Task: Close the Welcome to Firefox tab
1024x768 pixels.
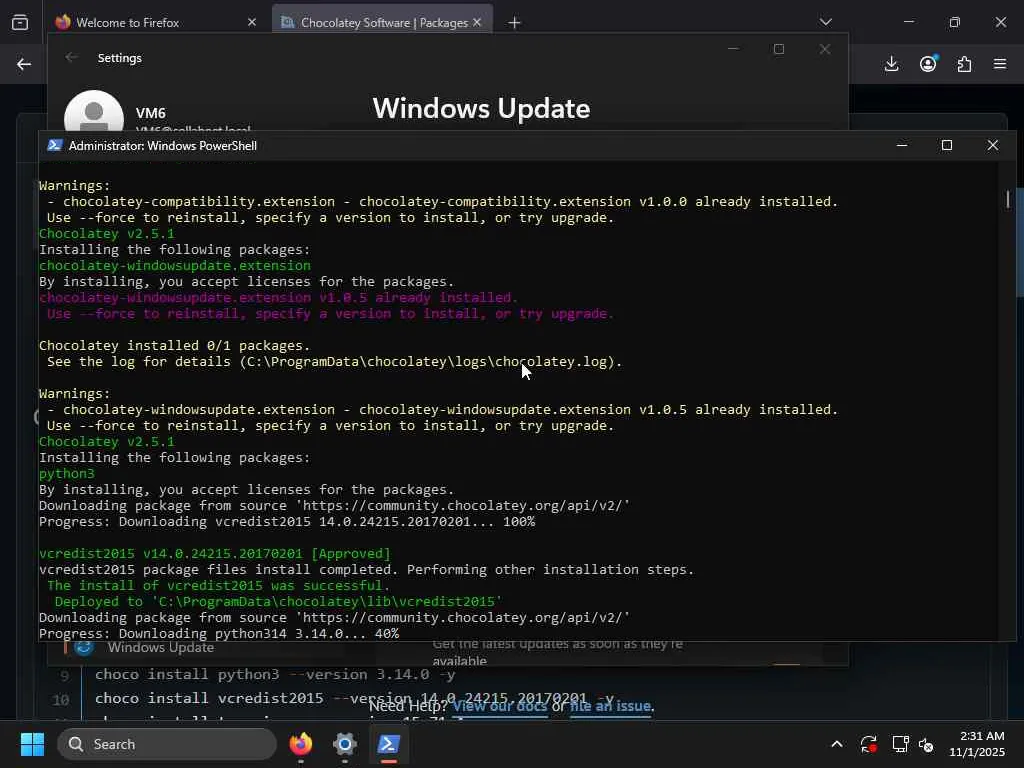Action: point(252,22)
